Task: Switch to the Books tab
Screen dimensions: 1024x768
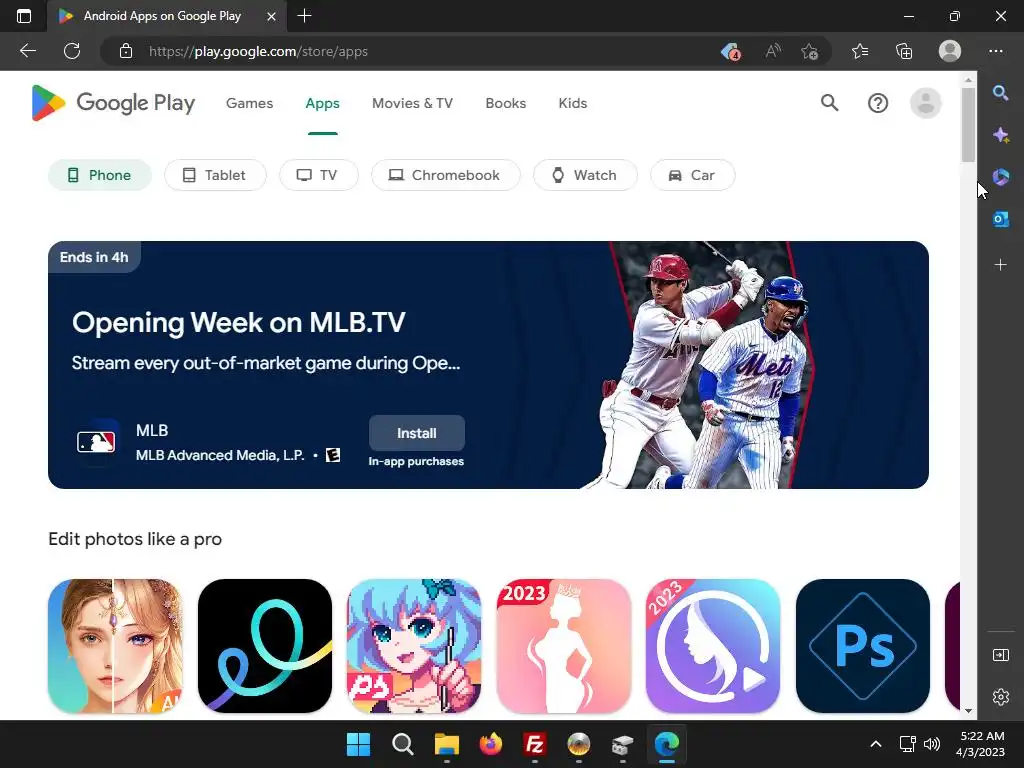Action: click(x=505, y=103)
